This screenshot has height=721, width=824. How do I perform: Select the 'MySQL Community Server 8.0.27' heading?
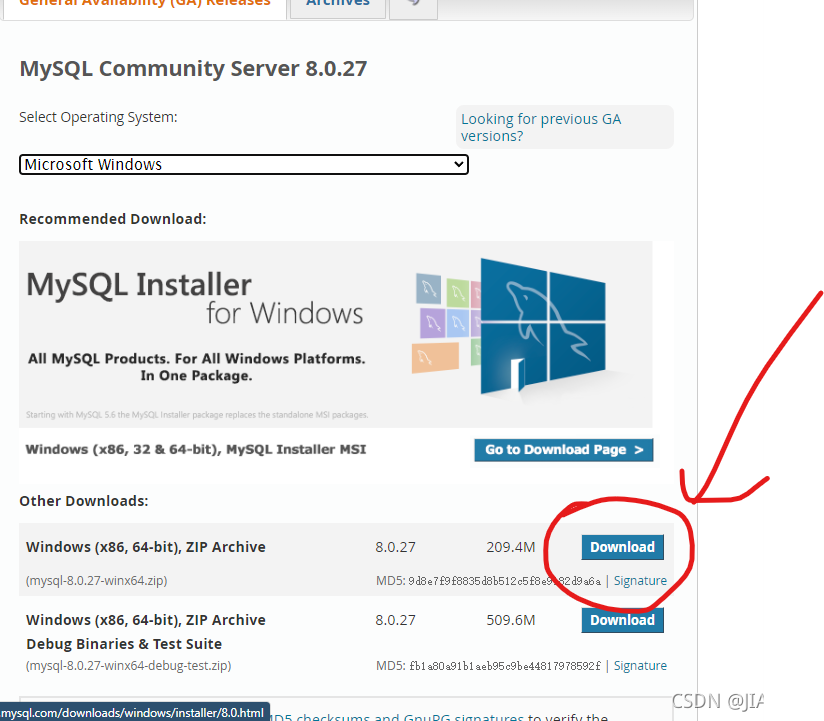coord(193,69)
